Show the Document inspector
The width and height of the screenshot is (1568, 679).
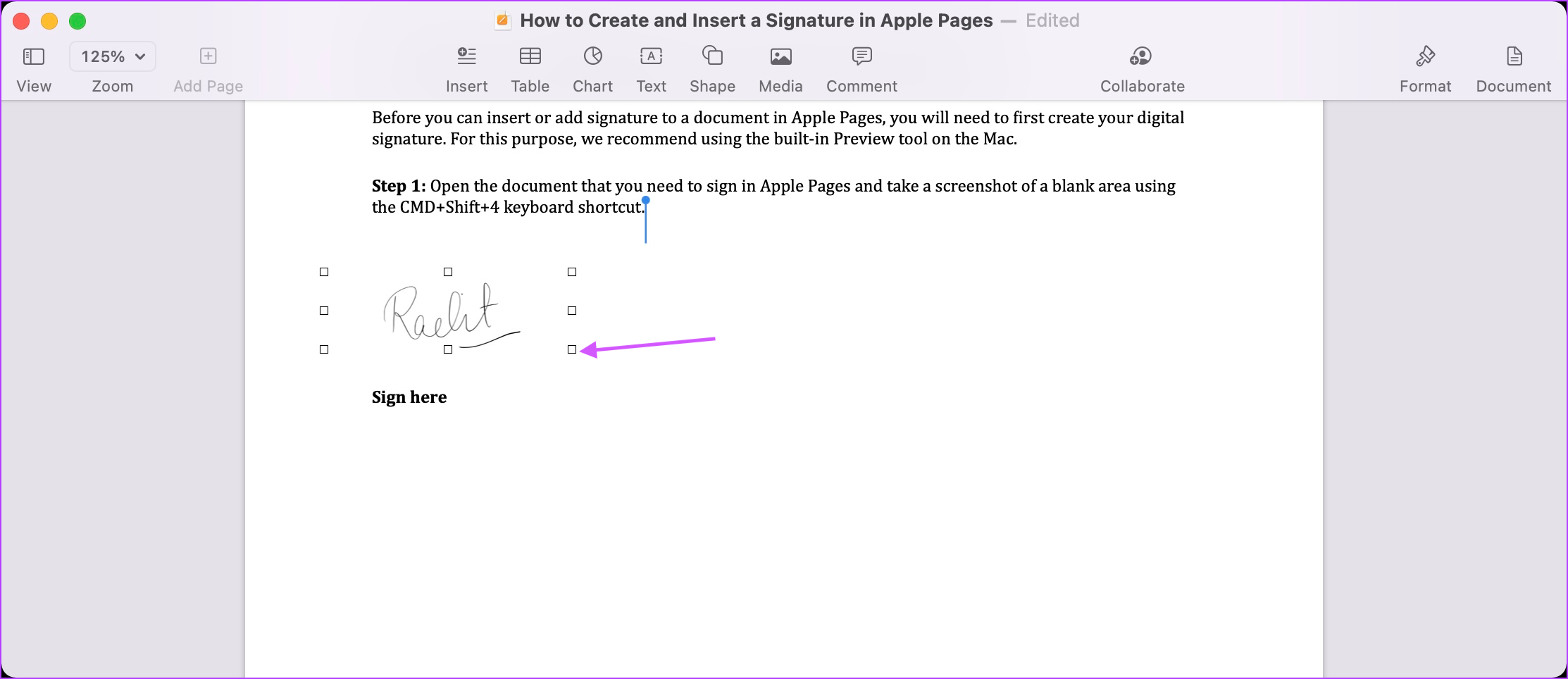click(1514, 56)
